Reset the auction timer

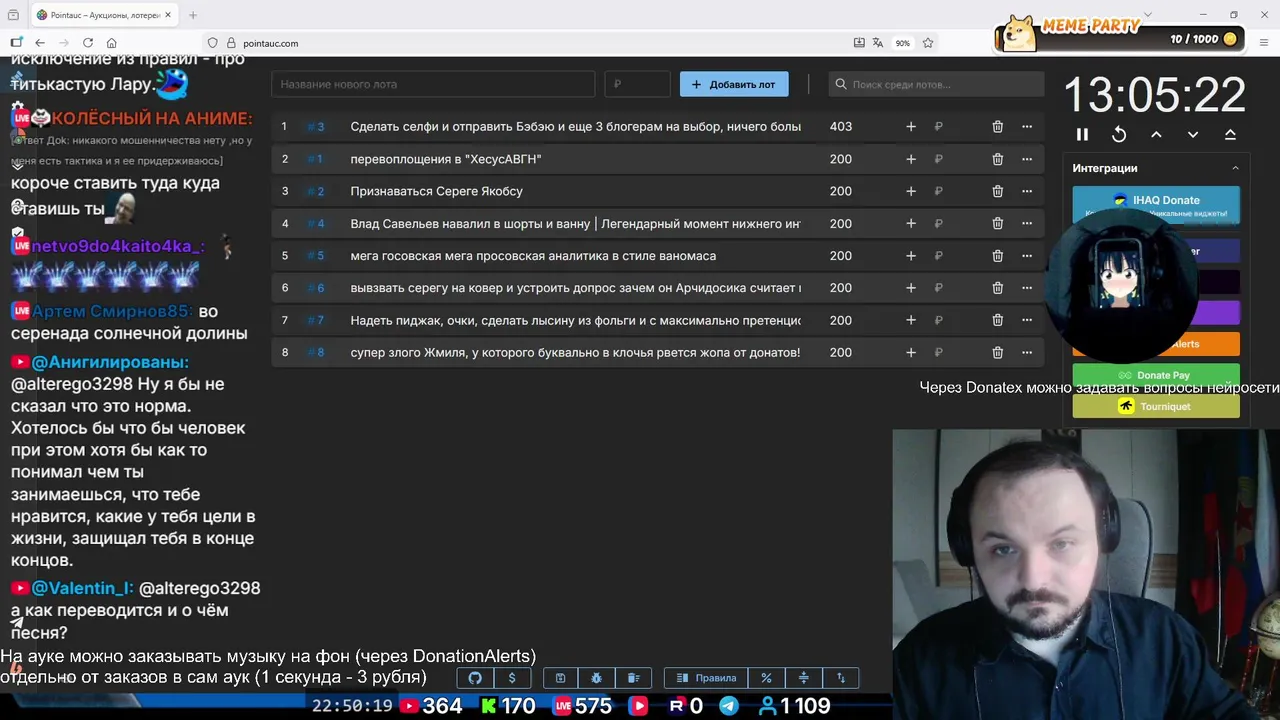[x=1119, y=134]
